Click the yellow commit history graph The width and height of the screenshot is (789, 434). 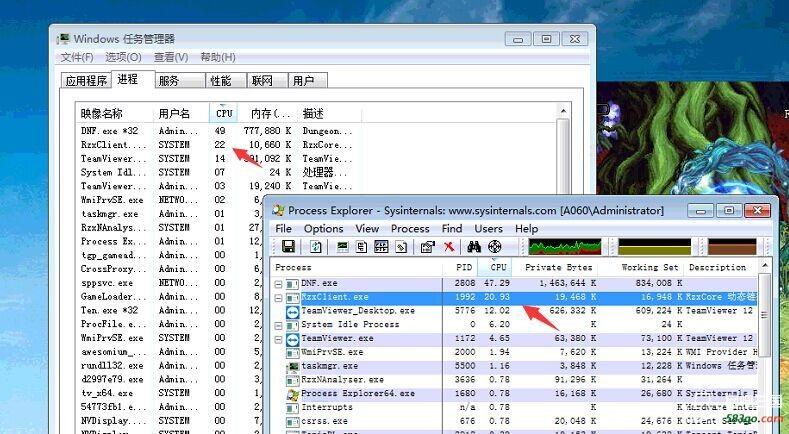[654, 247]
